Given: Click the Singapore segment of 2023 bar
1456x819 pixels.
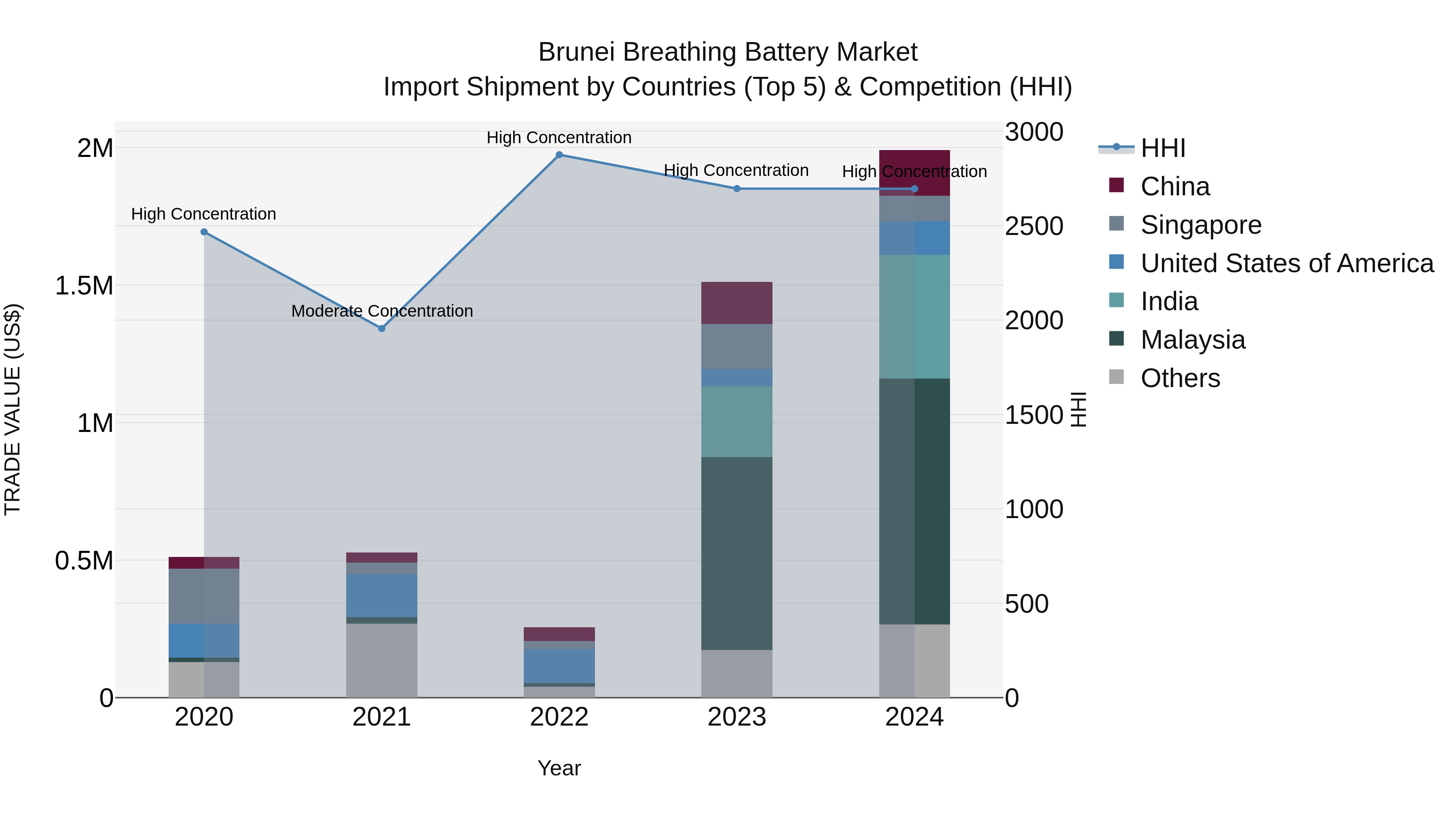Looking at the screenshot, I should (736, 347).
